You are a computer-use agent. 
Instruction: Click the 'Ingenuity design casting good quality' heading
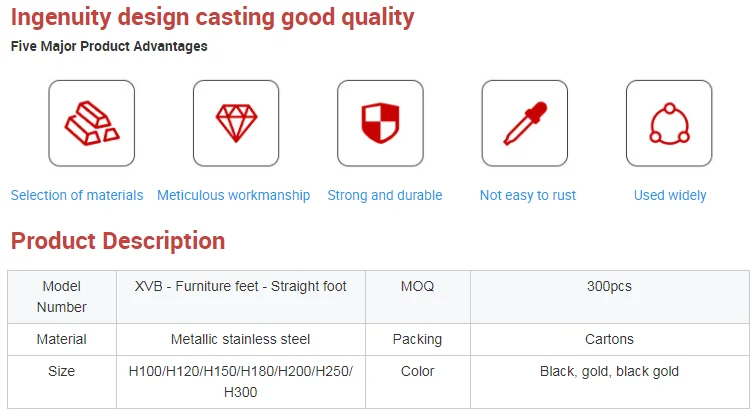pos(212,17)
